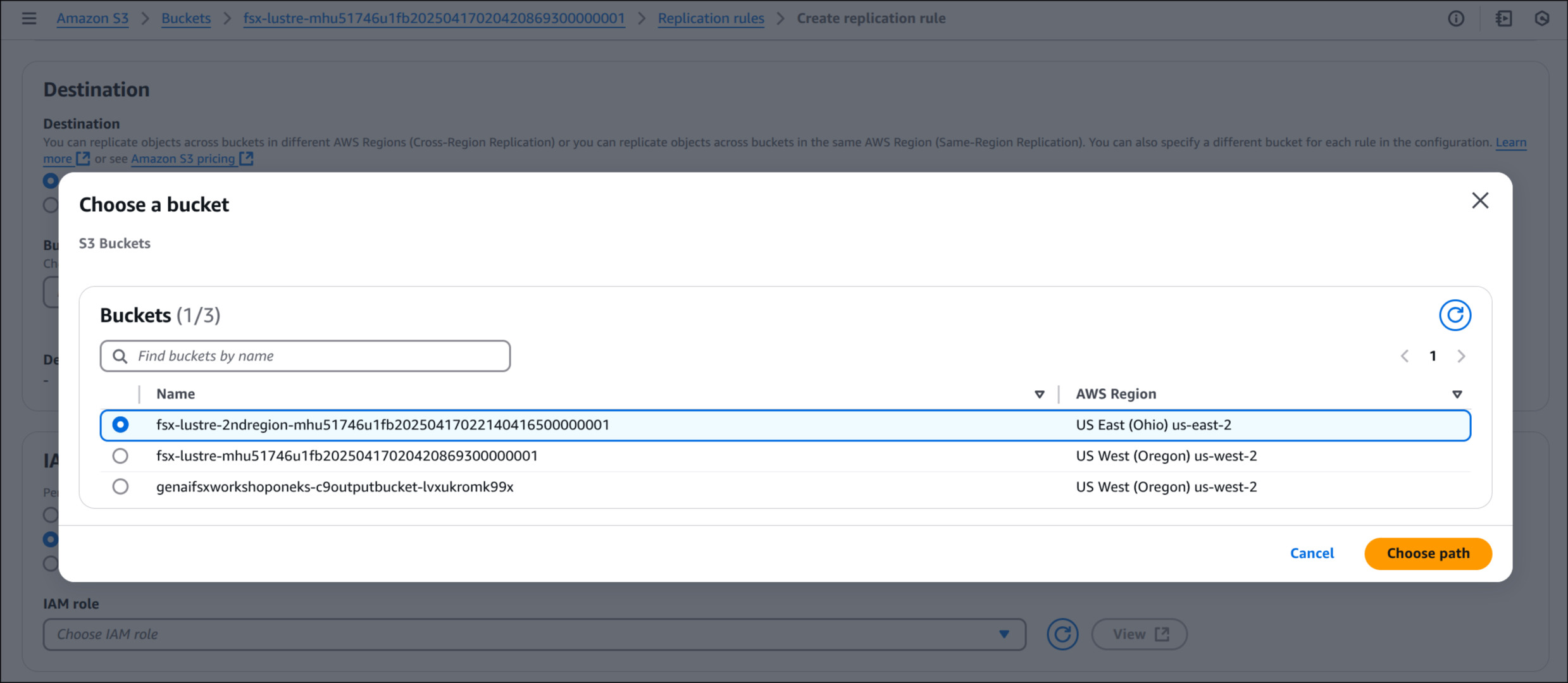Click the Choose path button
1568x683 pixels.
[x=1428, y=553]
